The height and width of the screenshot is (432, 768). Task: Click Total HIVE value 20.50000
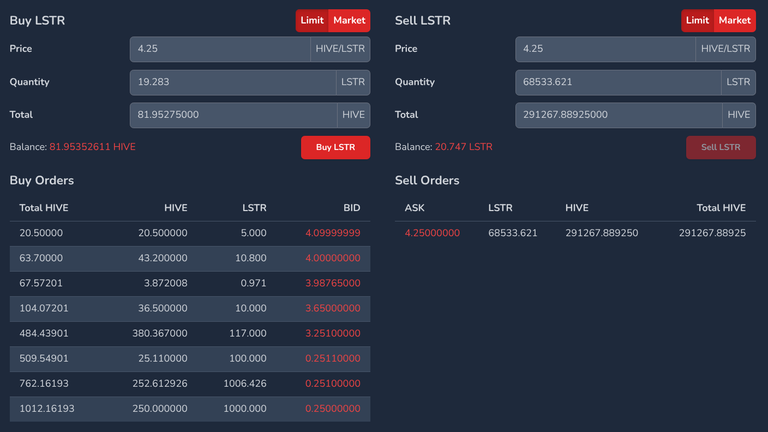[x=41, y=233]
